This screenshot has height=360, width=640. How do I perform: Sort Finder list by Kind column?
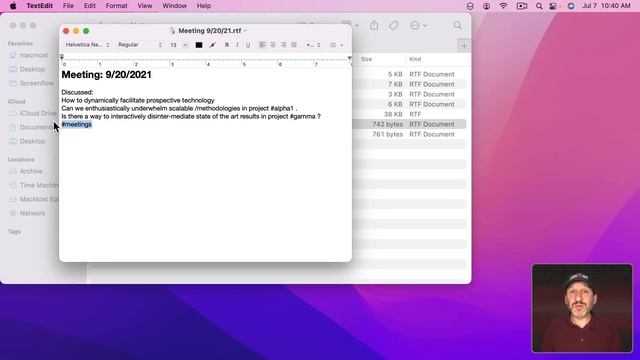pos(415,59)
